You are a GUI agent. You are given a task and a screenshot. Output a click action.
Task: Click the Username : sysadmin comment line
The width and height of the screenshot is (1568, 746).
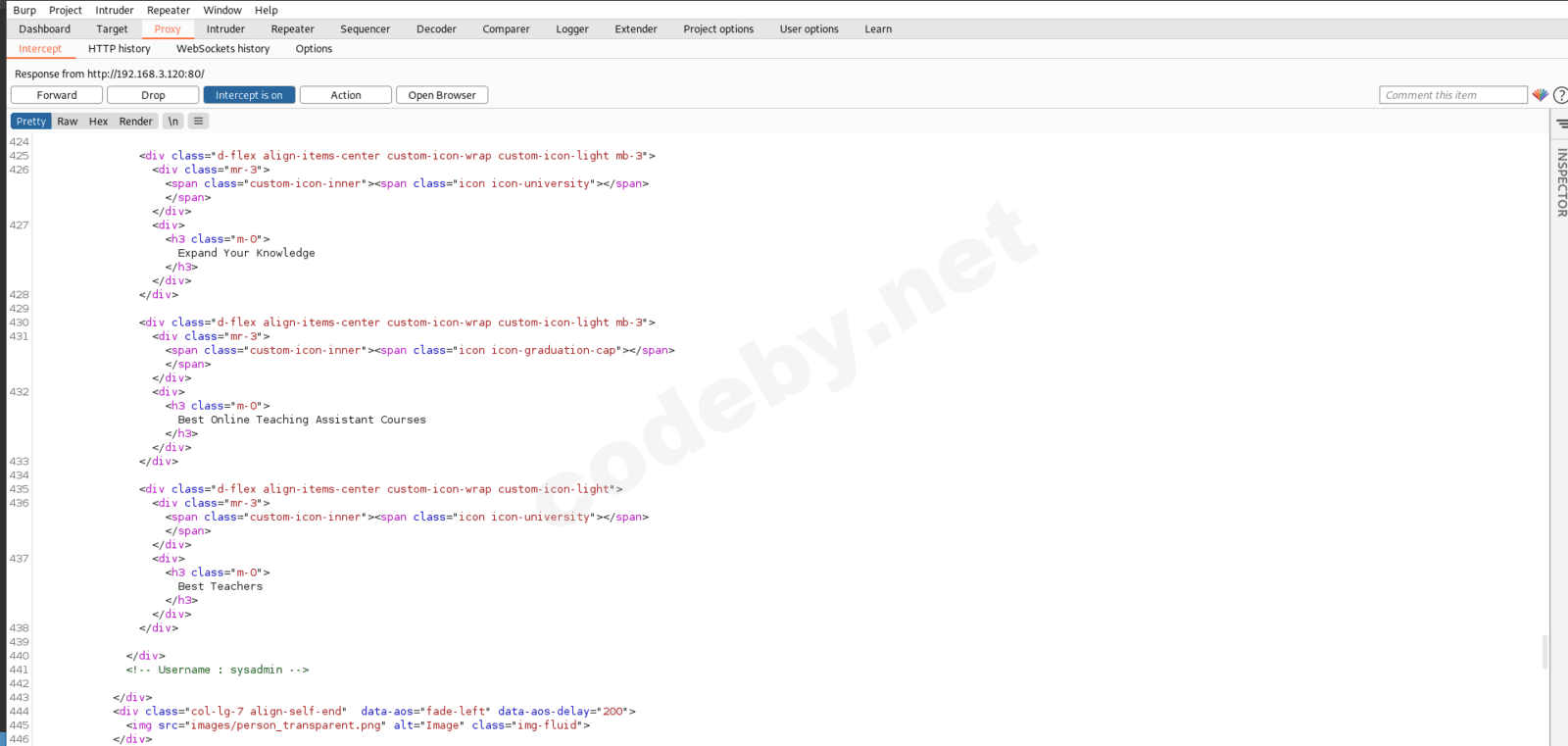[x=218, y=671]
